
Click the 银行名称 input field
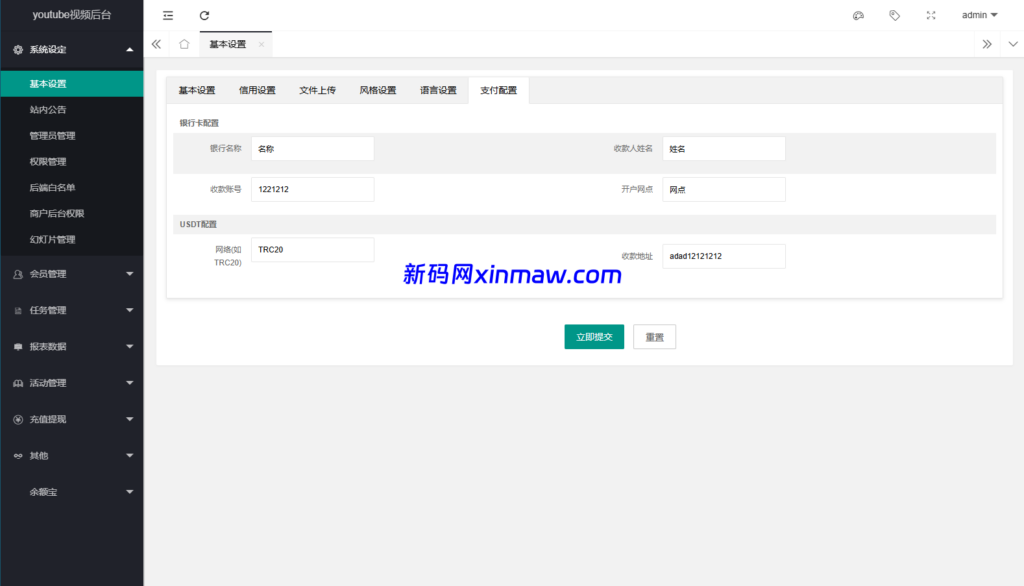[x=313, y=149]
